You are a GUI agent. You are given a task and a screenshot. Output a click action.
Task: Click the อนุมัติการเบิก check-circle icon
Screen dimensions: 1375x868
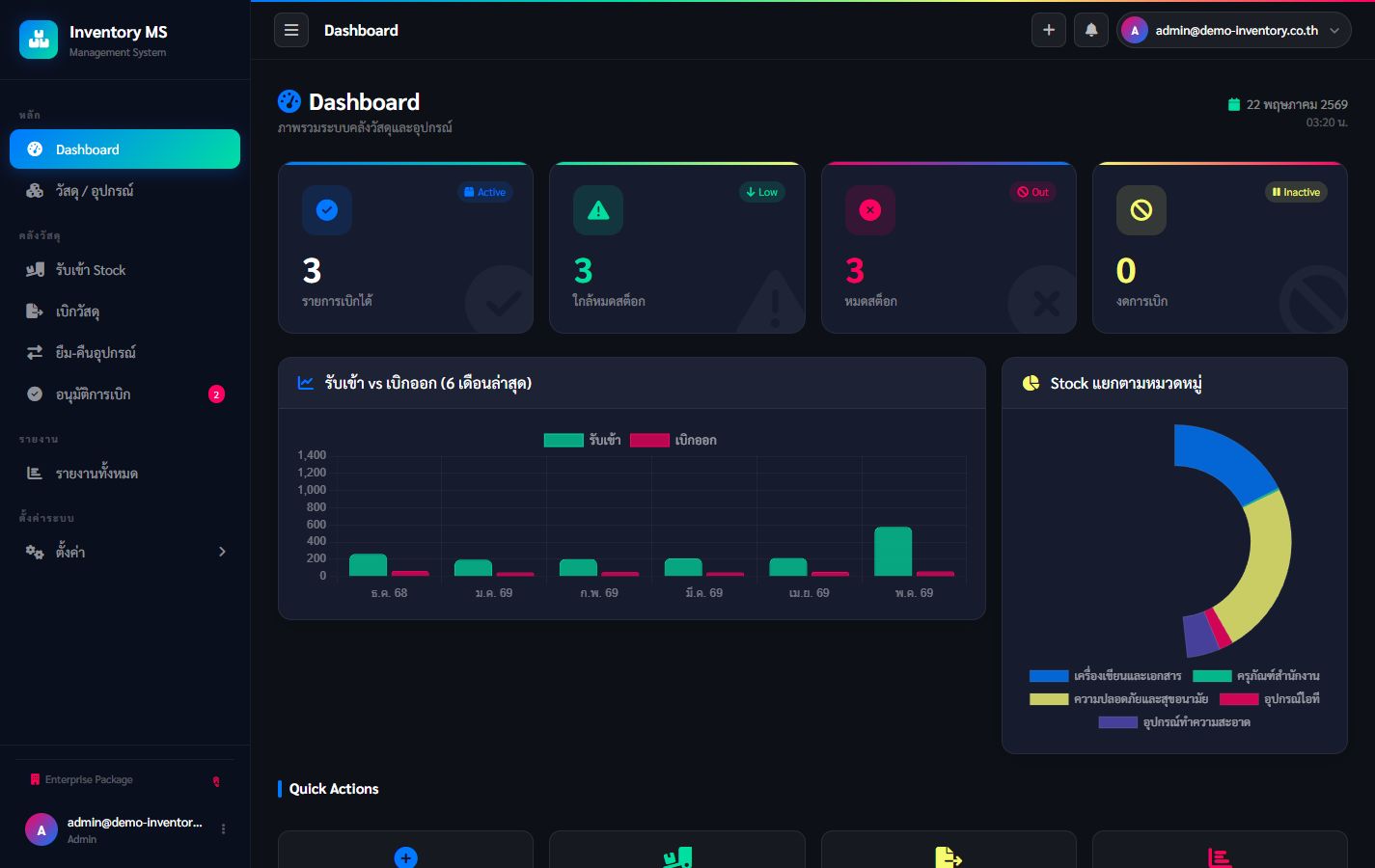(35, 394)
